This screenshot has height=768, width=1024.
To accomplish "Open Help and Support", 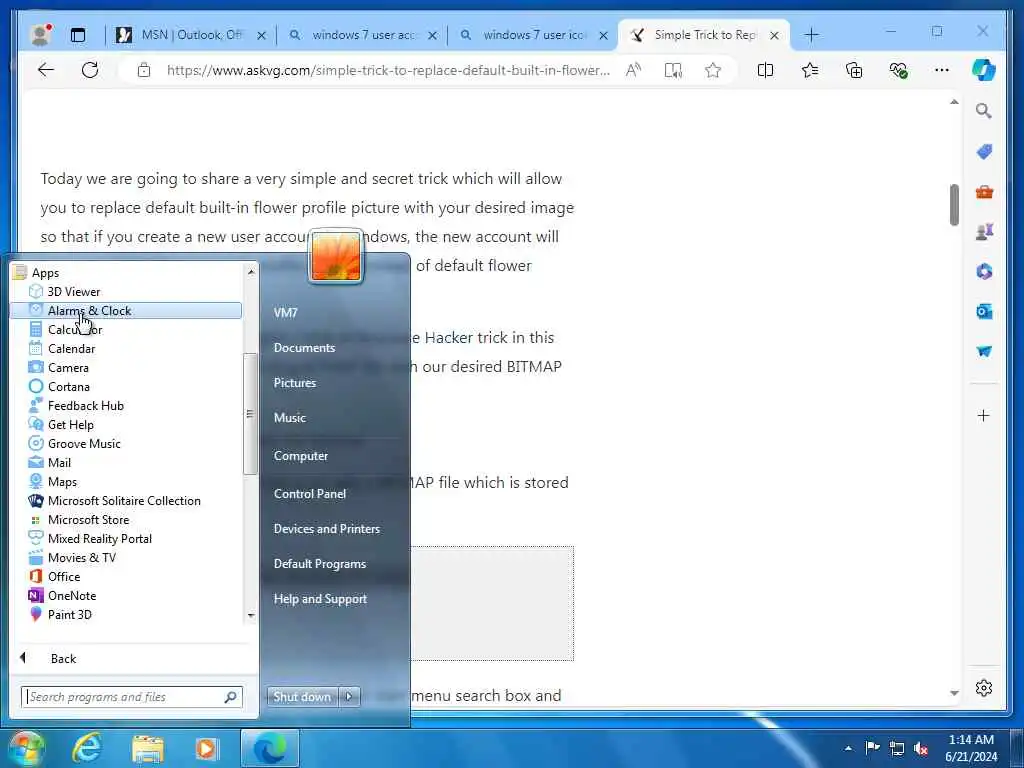I will click(320, 599).
